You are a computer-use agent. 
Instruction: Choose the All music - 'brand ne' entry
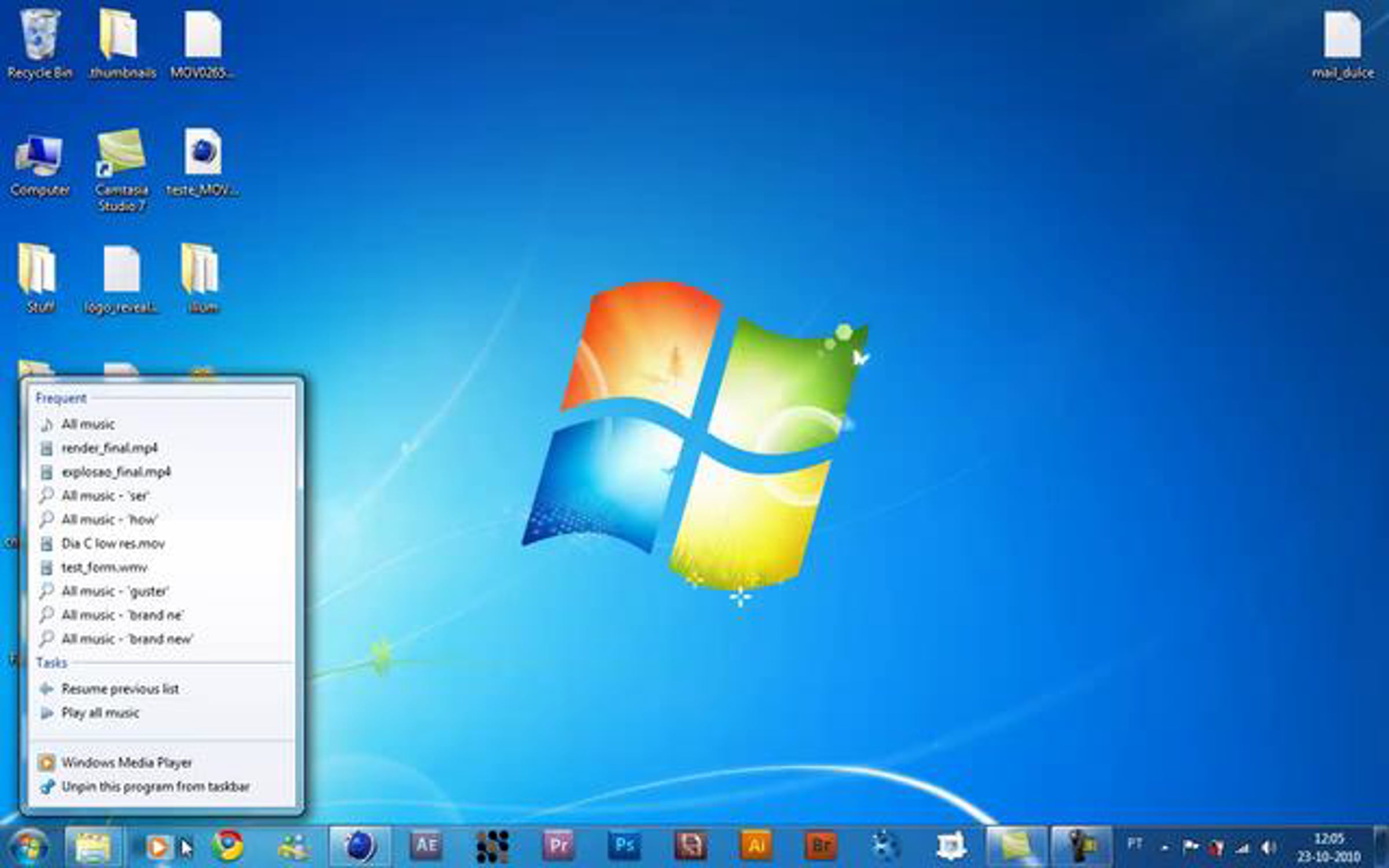(x=162, y=615)
